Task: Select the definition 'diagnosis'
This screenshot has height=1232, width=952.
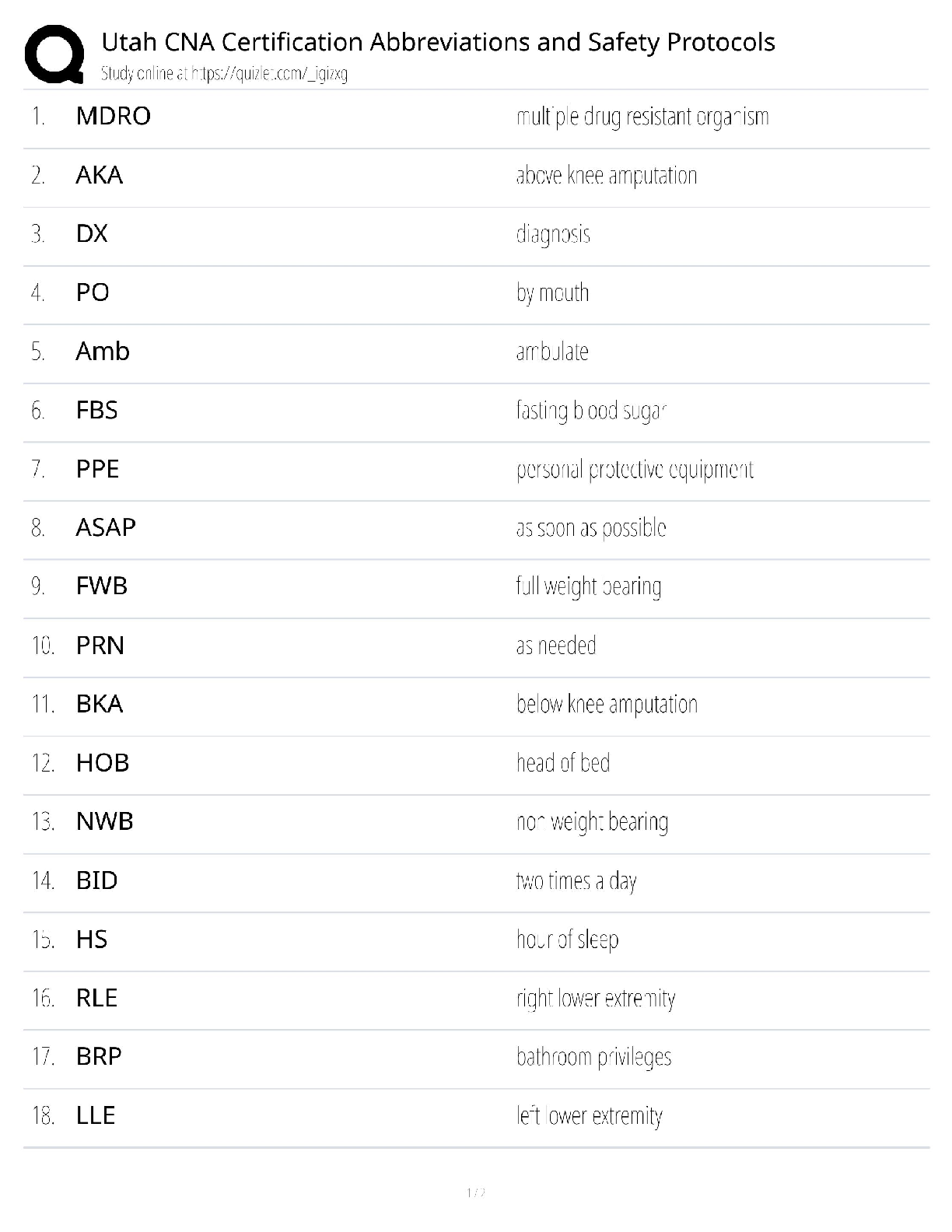Action: (x=553, y=234)
